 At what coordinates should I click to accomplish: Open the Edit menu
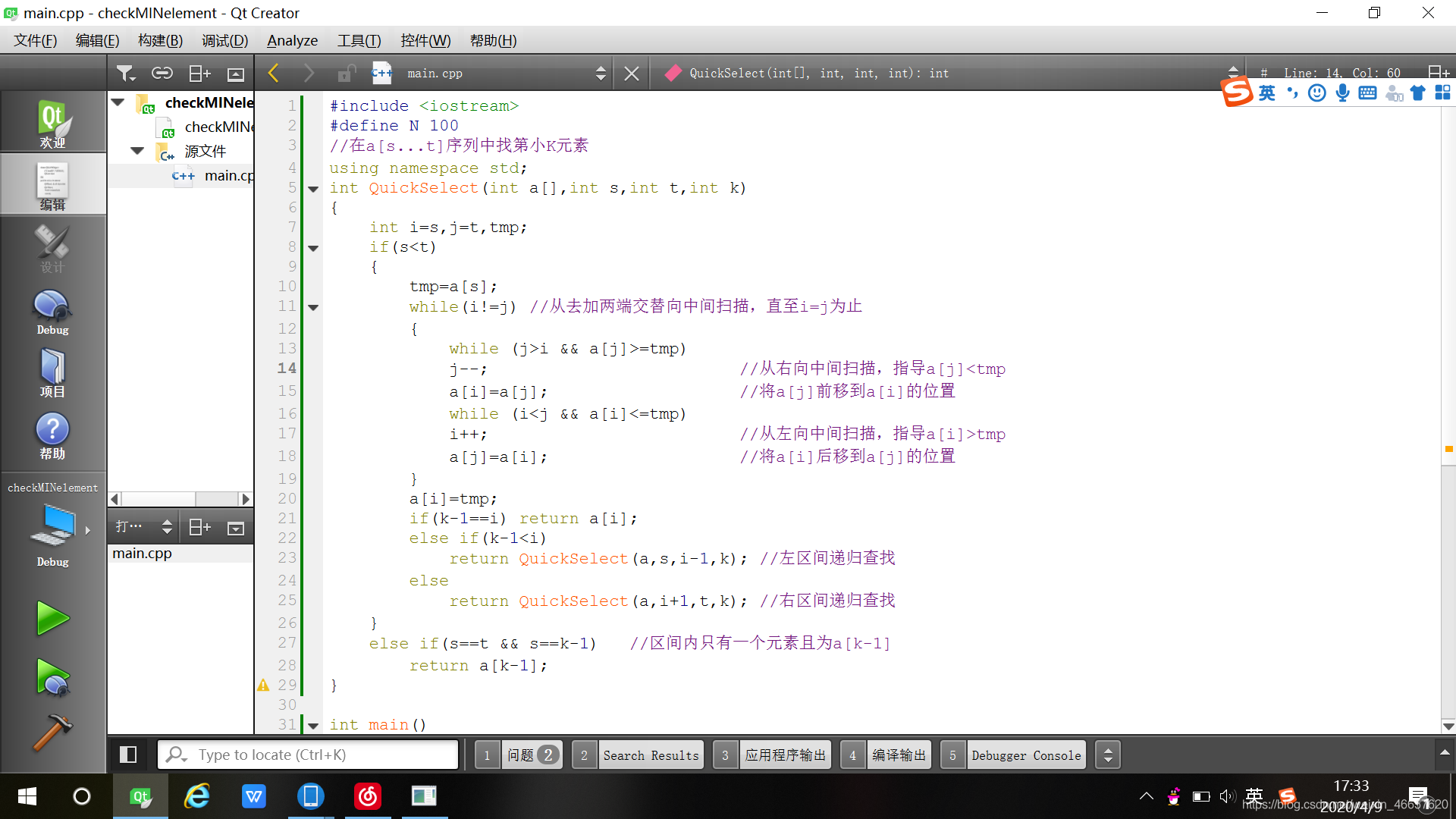coord(98,40)
